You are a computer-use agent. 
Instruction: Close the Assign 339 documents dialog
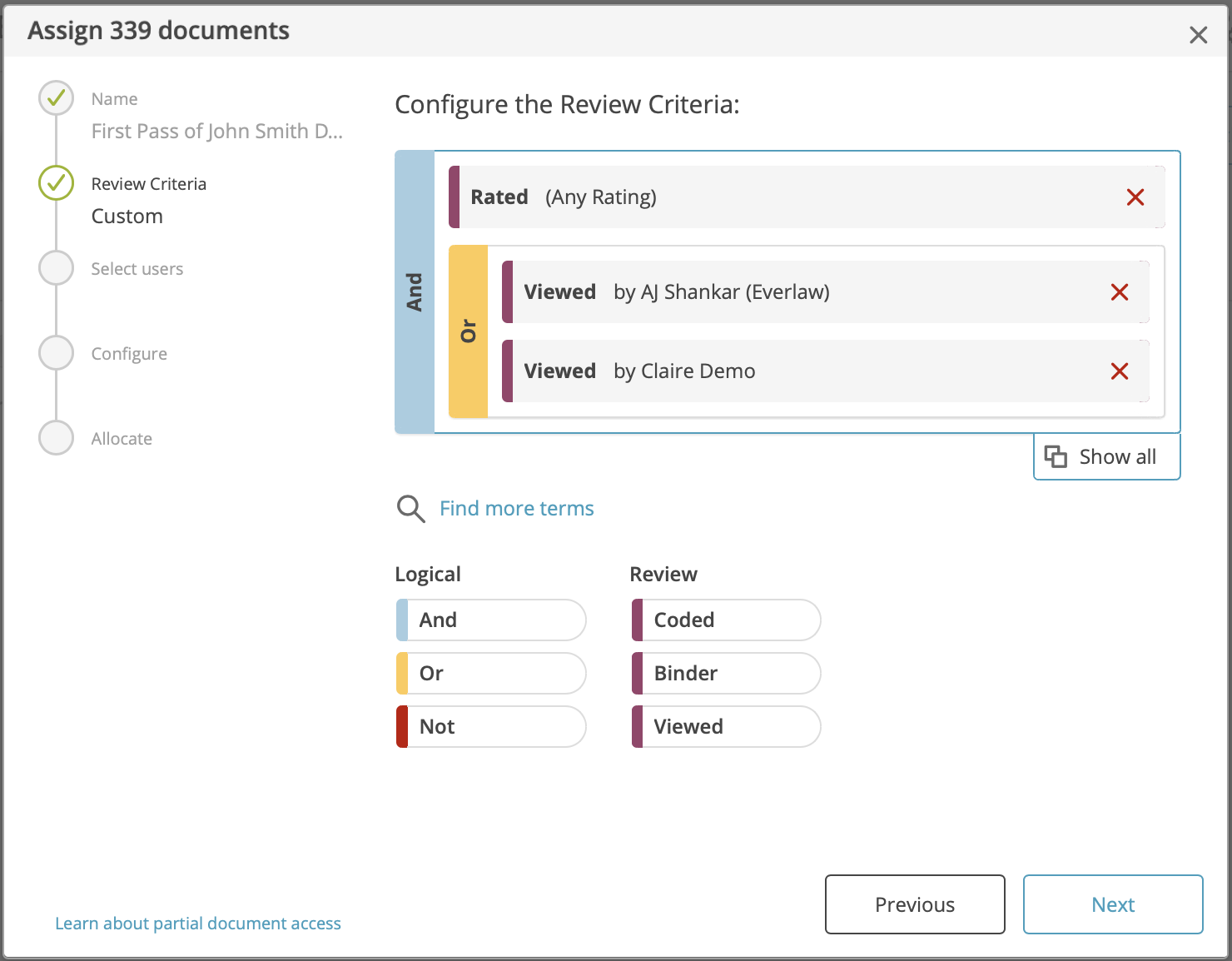point(1198,35)
